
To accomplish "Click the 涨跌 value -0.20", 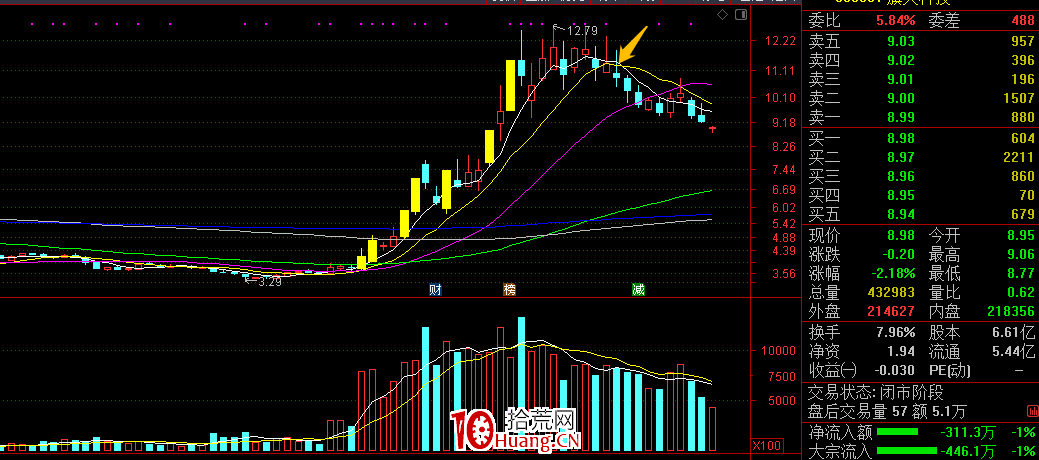I will [897, 255].
